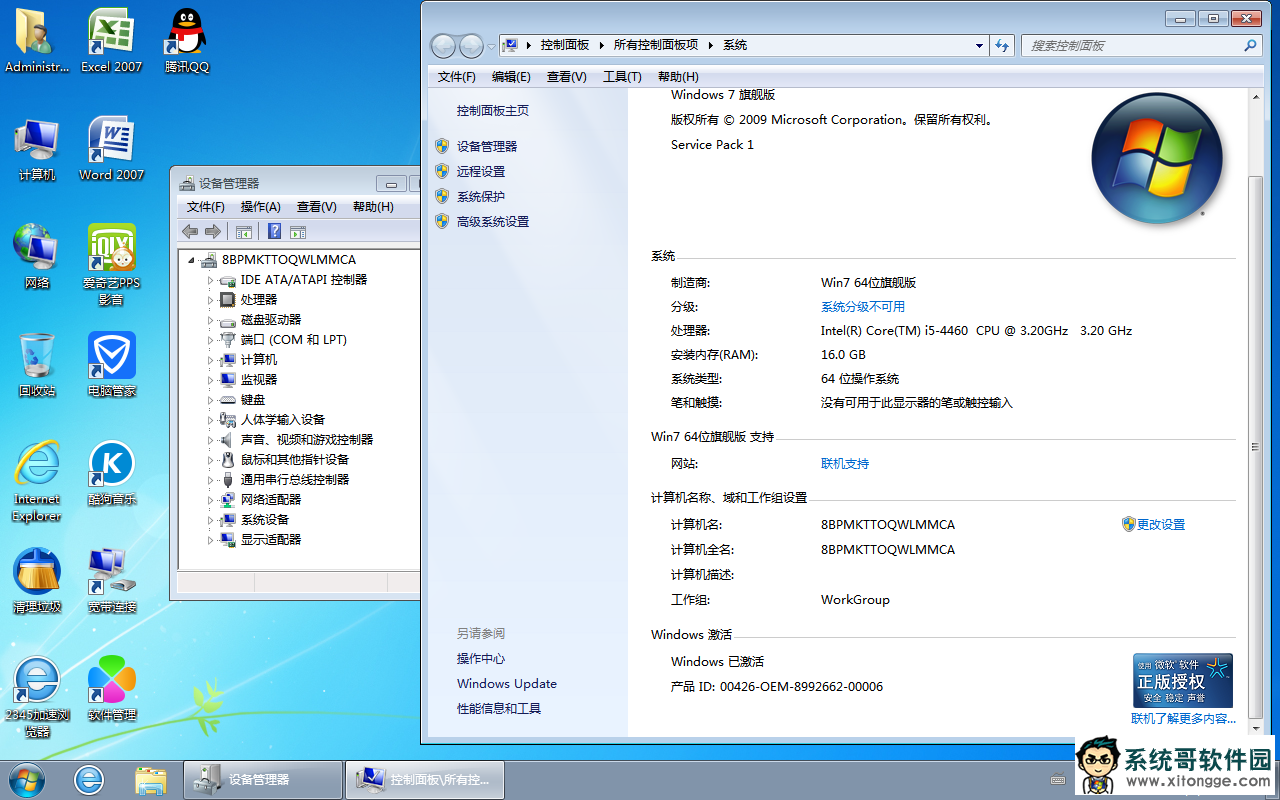
Task: Launch 腾讯QQ desktop icon
Action: click(x=187, y=40)
